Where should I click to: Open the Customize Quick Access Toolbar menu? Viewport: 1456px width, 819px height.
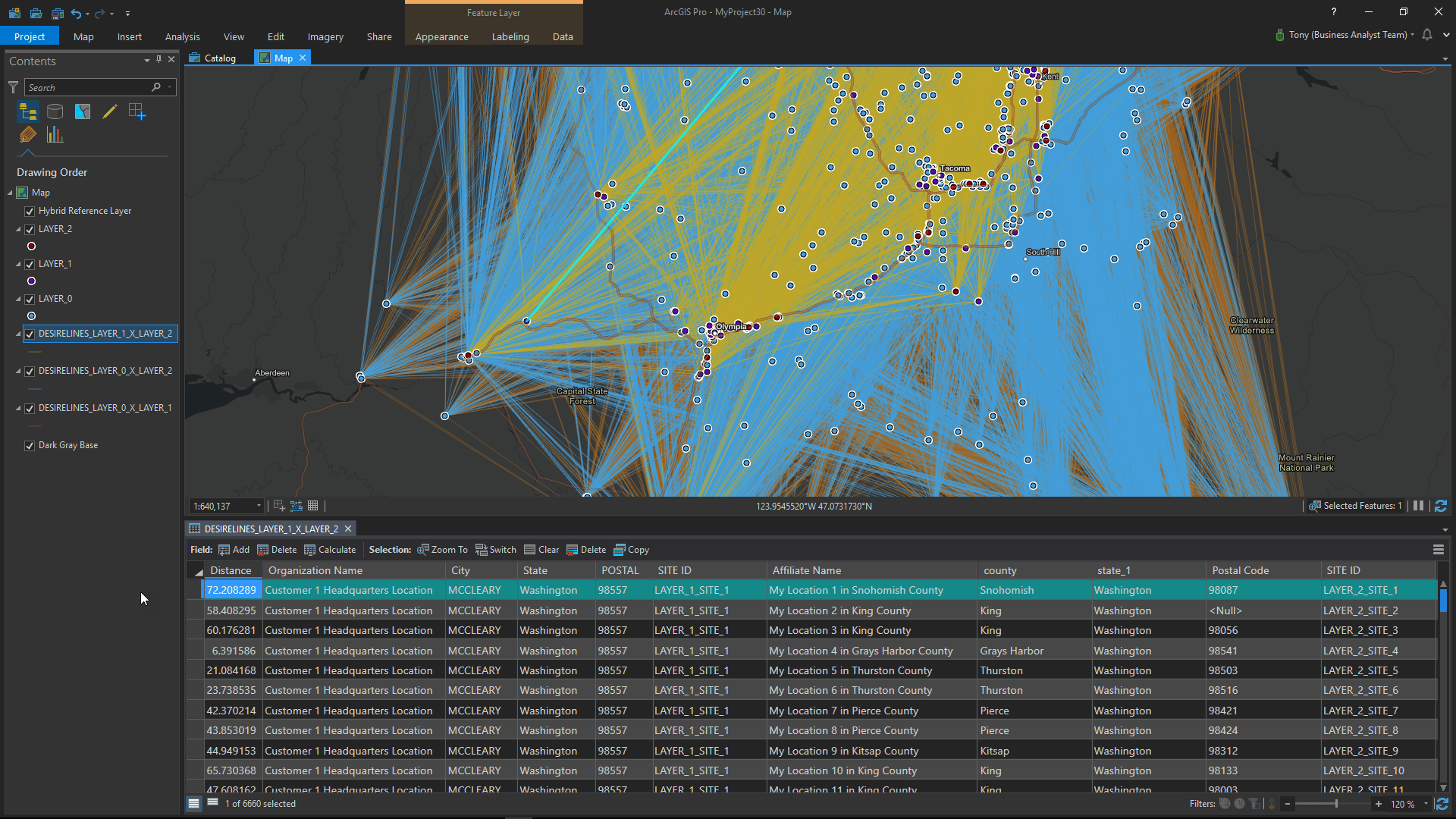pos(127,13)
